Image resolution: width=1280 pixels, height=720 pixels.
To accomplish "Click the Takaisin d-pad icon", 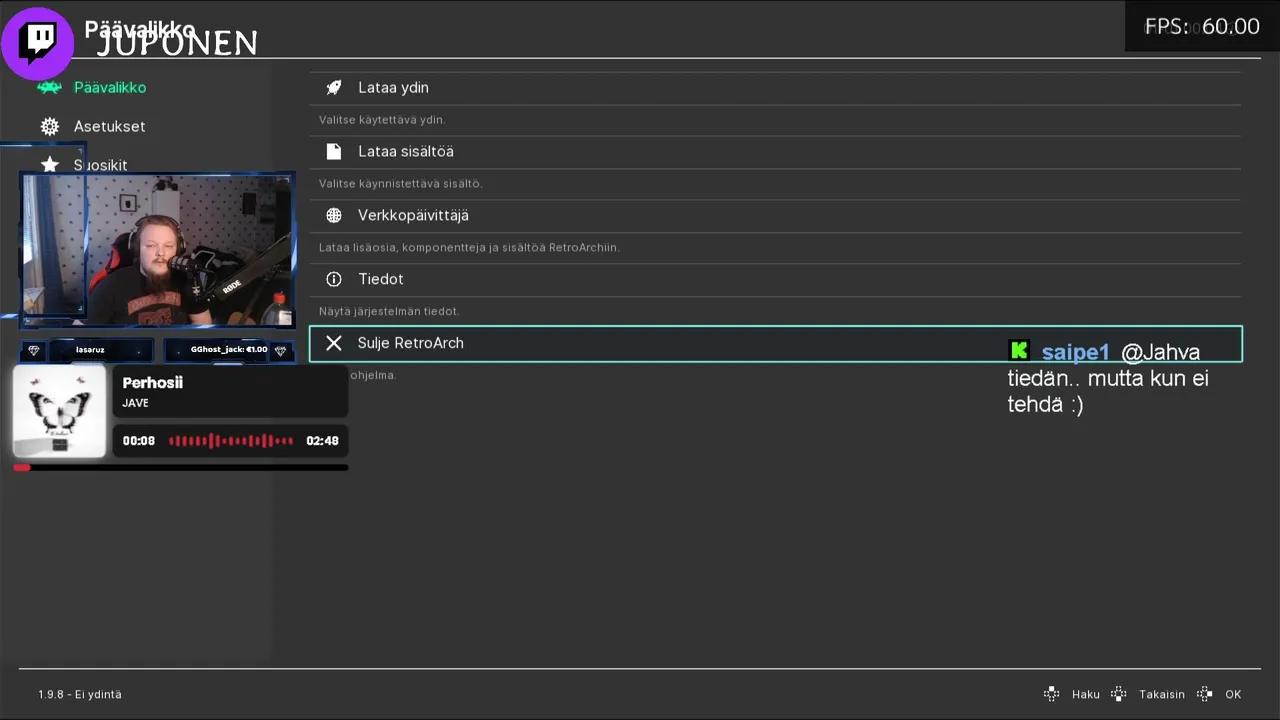I will (1119, 694).
